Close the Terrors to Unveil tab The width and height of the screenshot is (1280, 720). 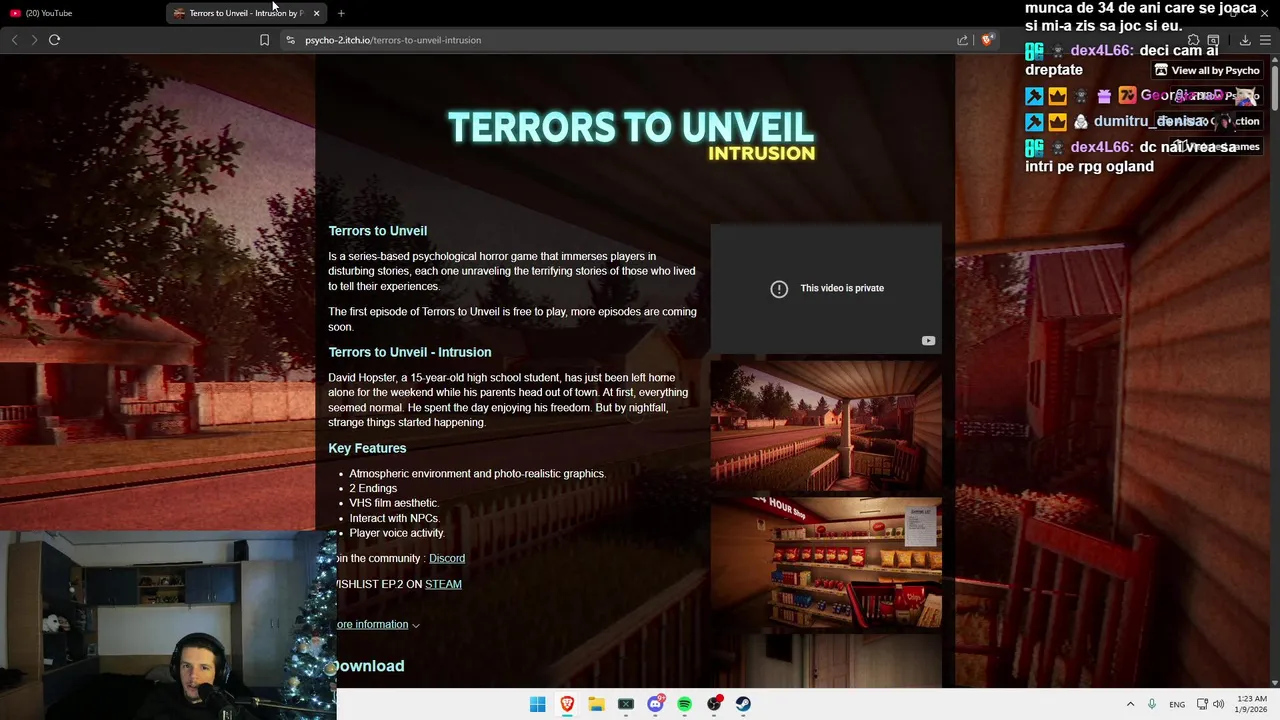point(316,13)
